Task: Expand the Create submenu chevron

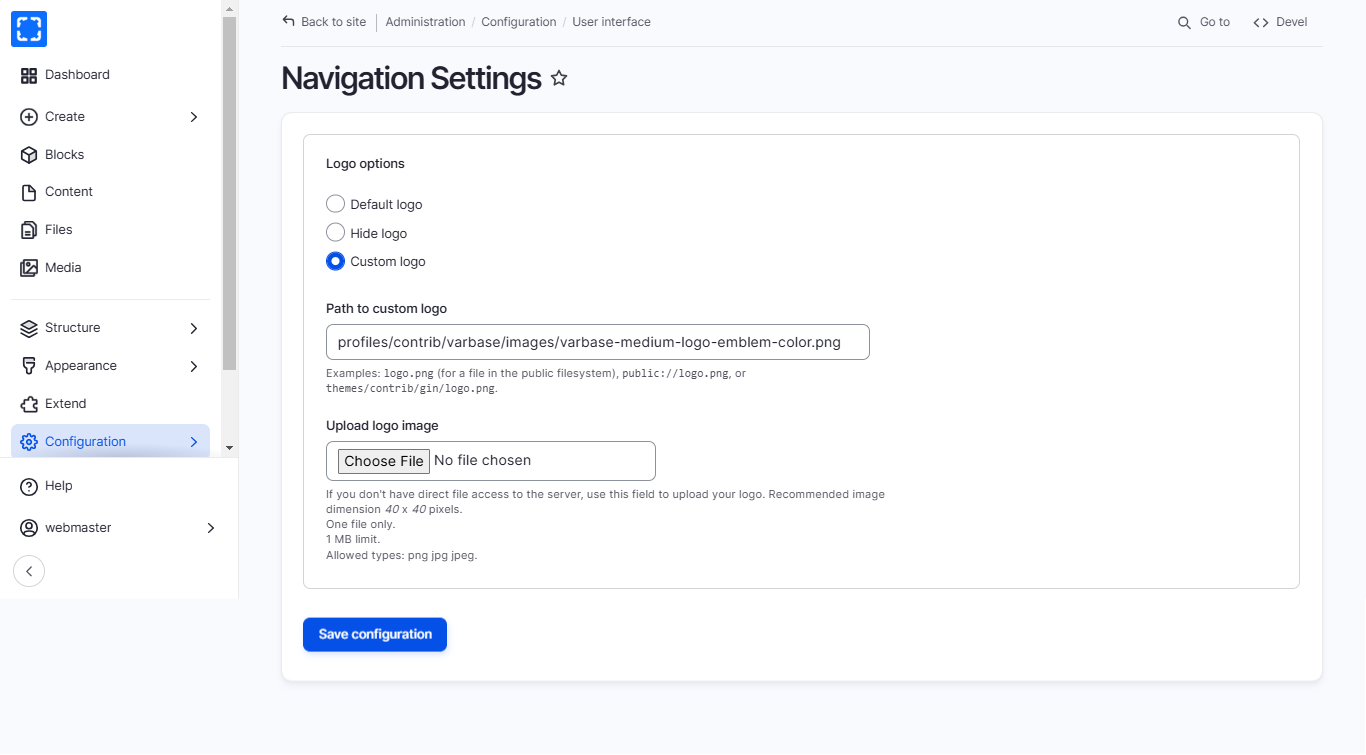Action: tap(194, 117)
